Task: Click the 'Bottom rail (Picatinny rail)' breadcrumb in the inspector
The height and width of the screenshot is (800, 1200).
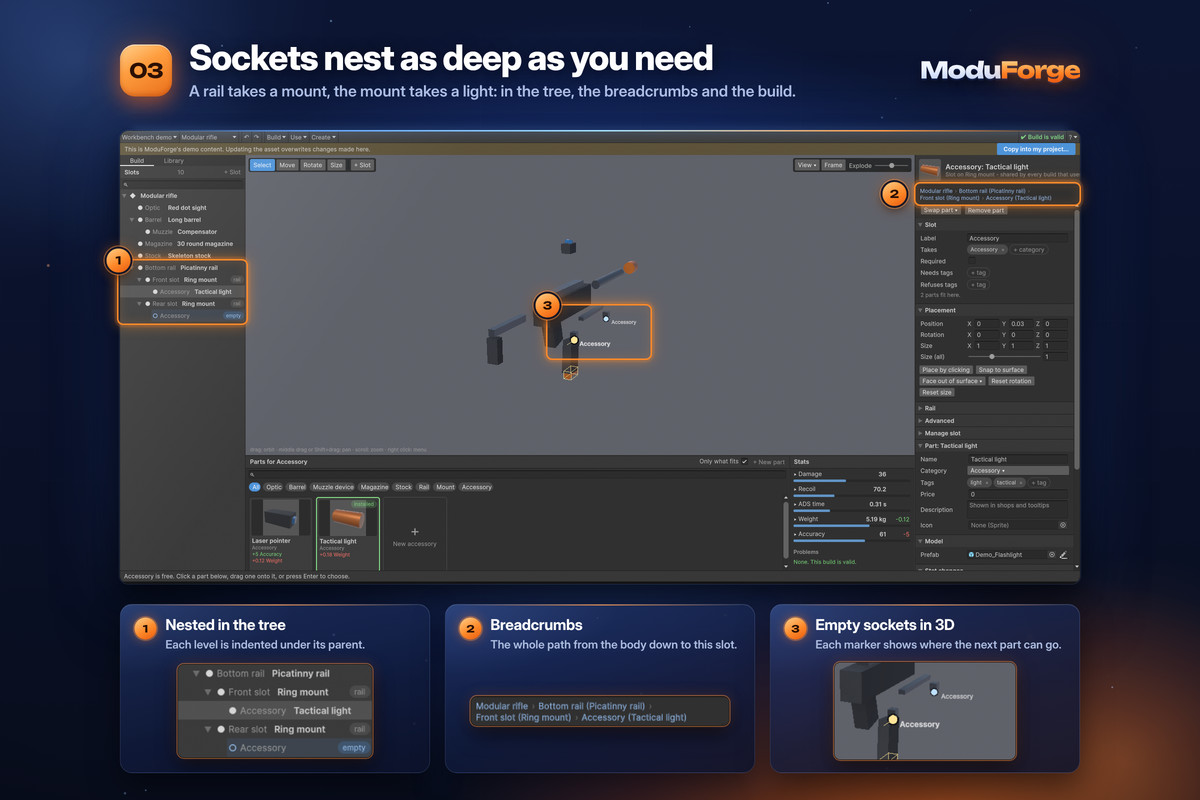Action: pos(992,191)
